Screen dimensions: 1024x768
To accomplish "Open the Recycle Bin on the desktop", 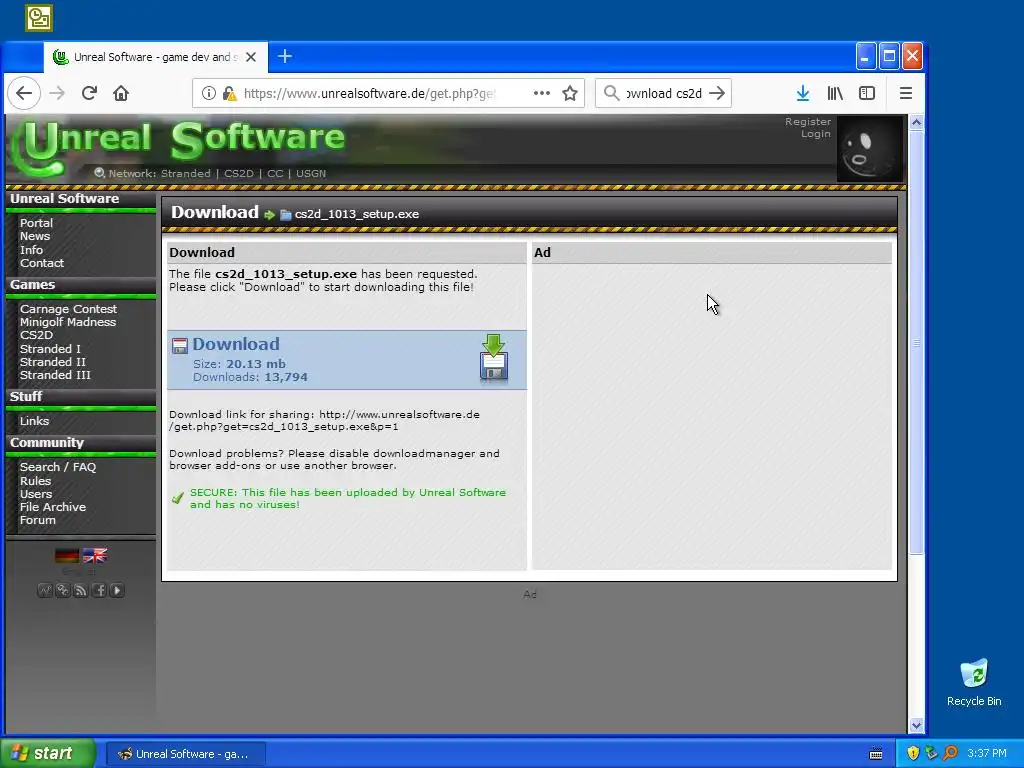I will [974, 682].
